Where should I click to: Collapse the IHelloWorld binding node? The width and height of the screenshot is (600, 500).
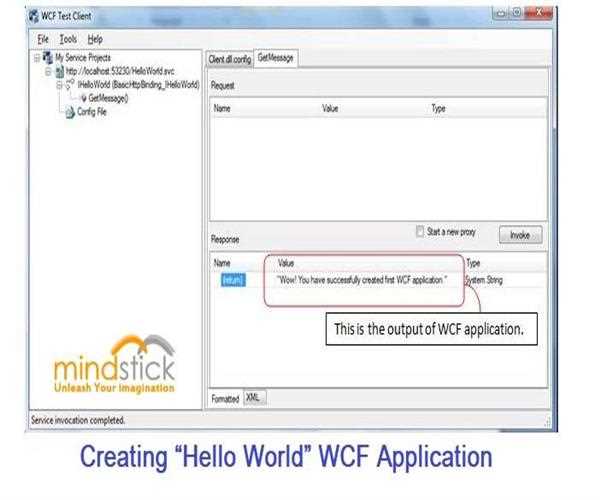click(x=59, y=85)
